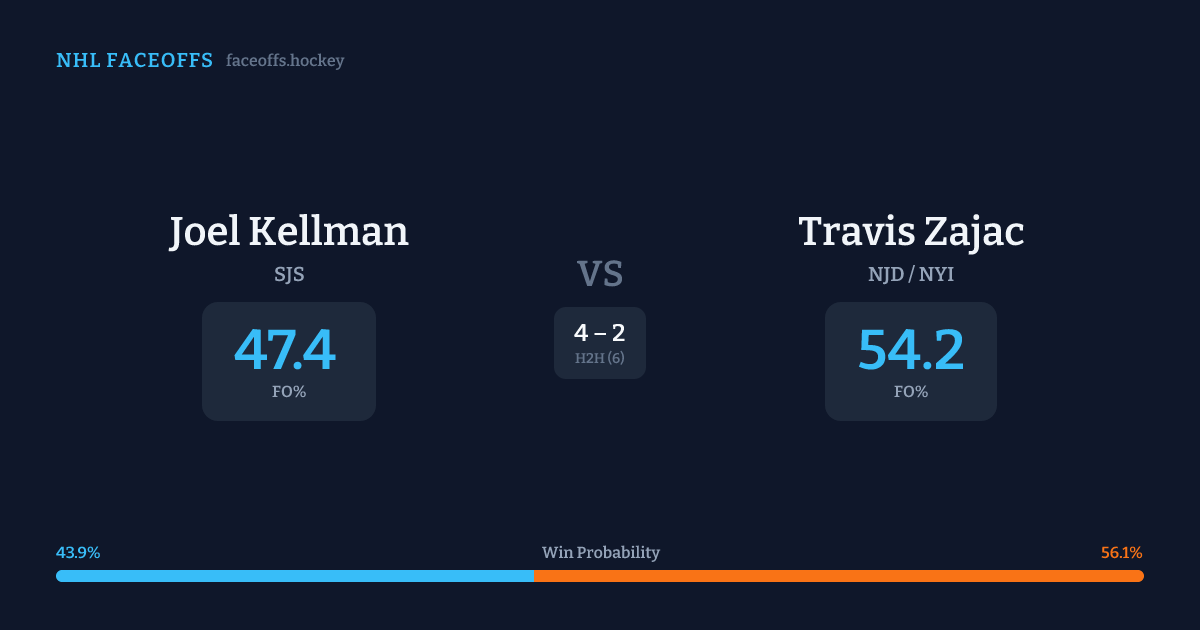Viewport: 1200px width, 630px height.
Task: Click the VS text between players
Action: pos(600,274)
